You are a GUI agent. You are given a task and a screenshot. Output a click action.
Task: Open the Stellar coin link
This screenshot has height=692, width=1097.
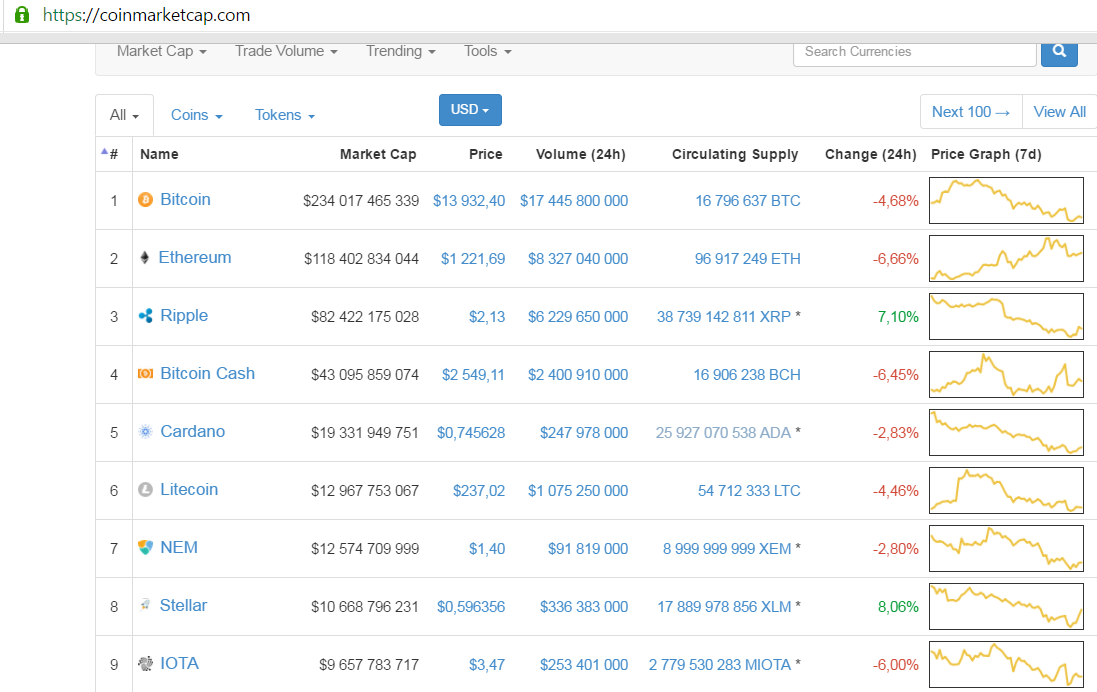(183, 606)
